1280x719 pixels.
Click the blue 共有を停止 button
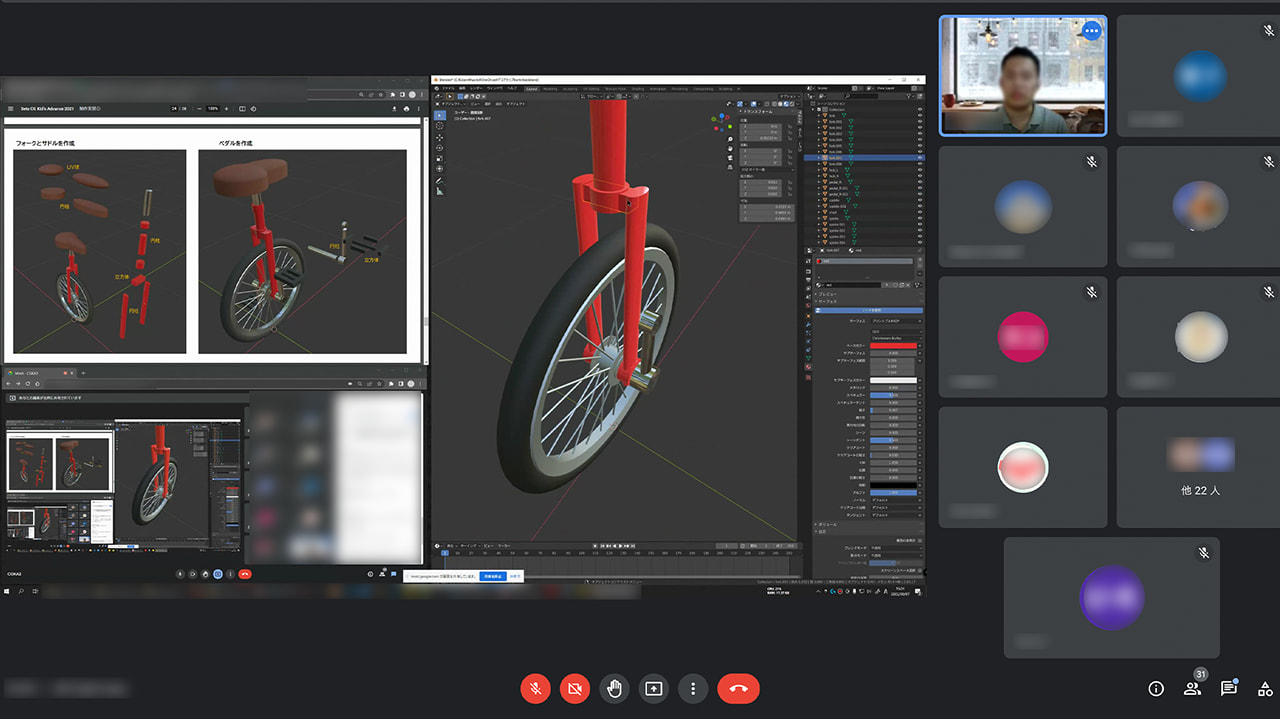pos(491,576)
